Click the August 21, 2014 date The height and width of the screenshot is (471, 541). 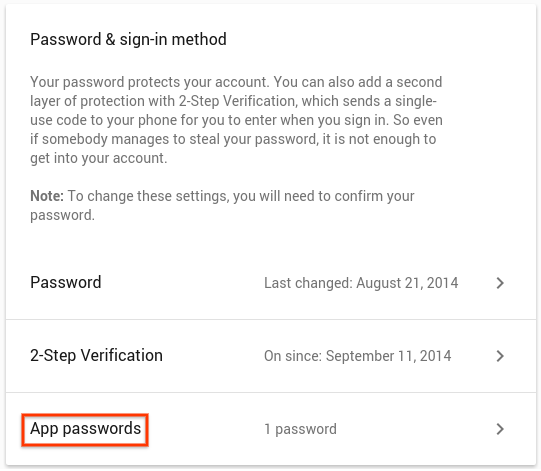point(407,283)
